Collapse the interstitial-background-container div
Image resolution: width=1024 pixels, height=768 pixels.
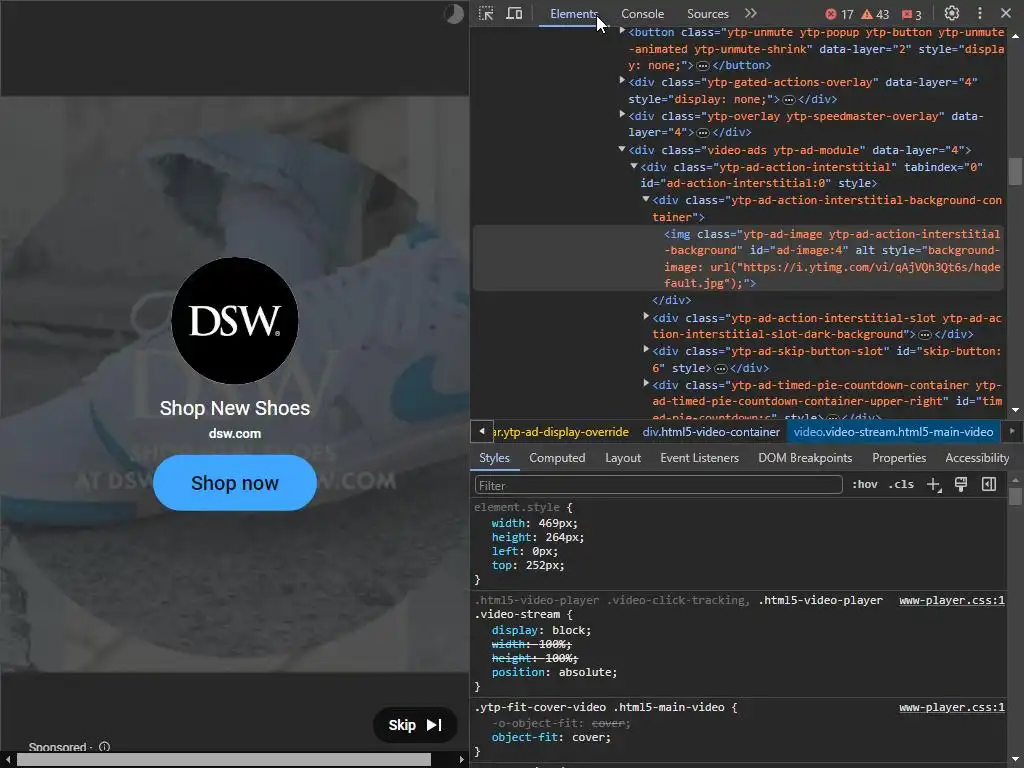pos(646,199)
